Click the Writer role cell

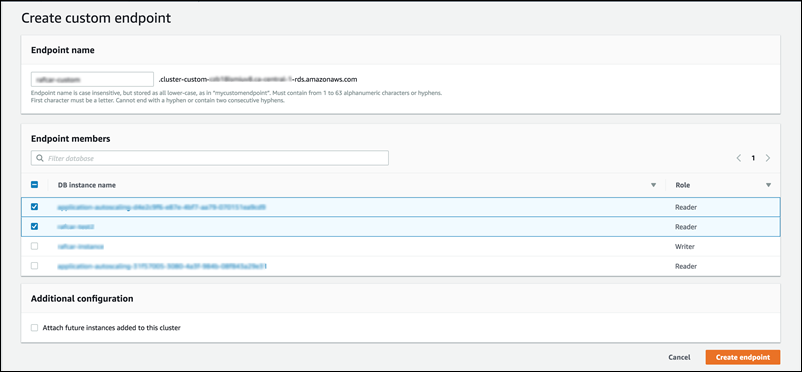click(x=684, y=247)
